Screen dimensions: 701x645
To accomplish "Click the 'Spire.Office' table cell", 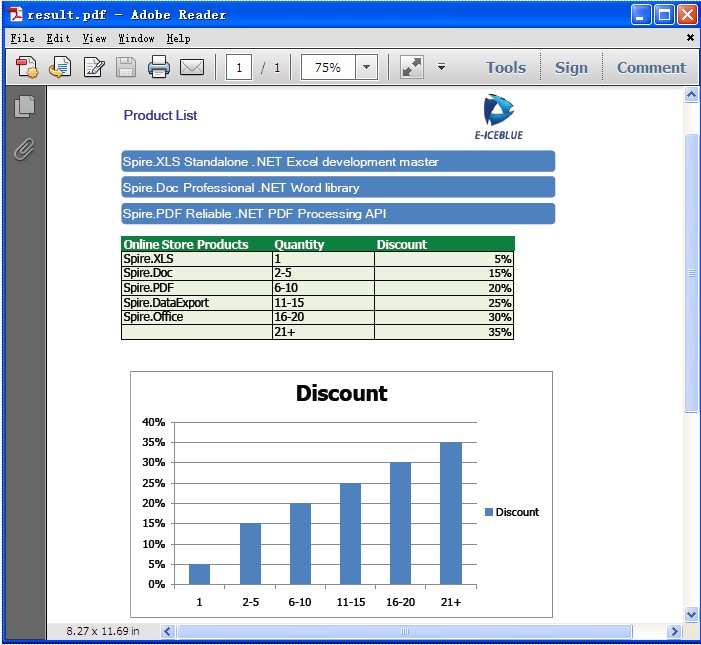I will coord(197,317).
